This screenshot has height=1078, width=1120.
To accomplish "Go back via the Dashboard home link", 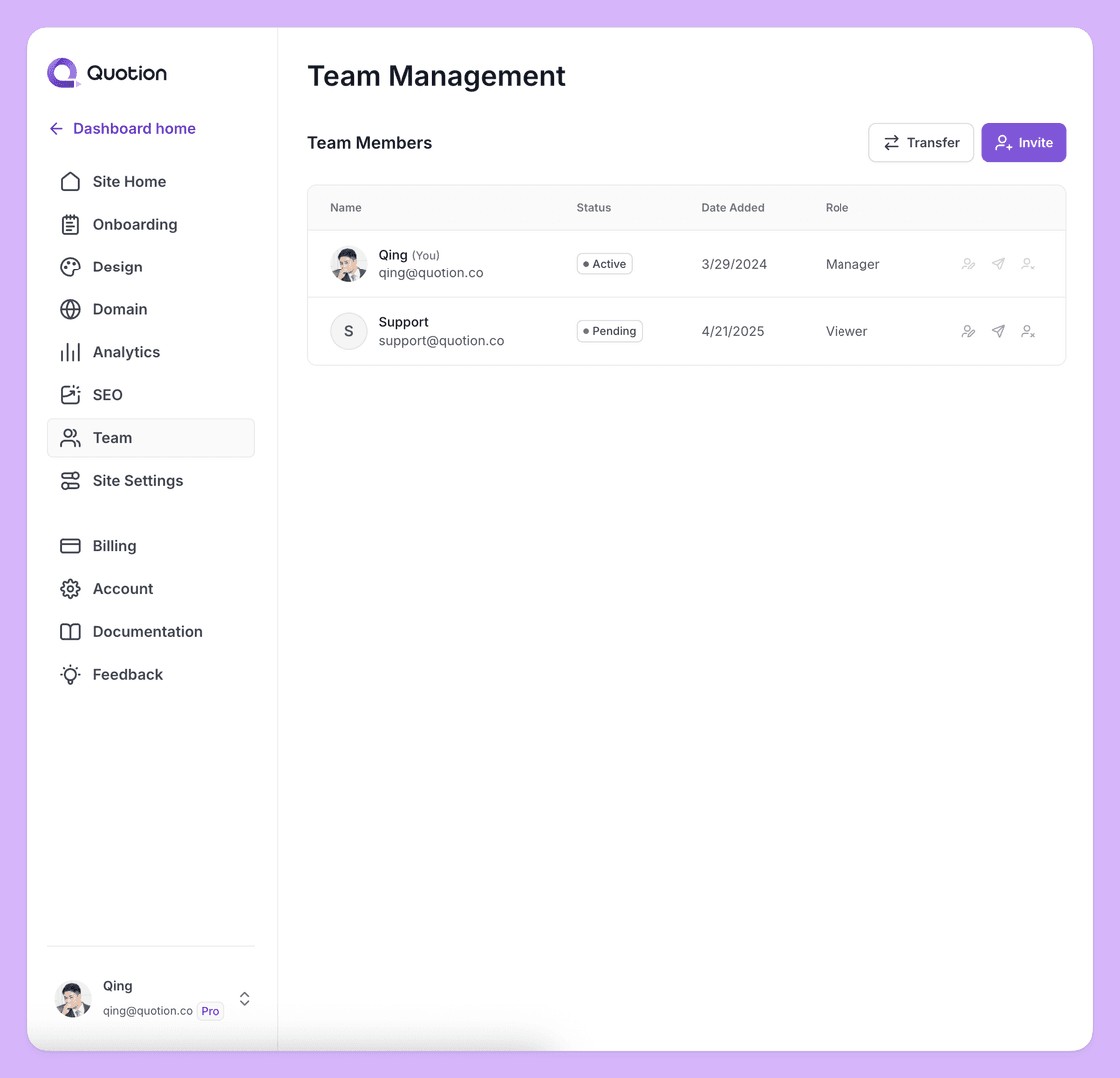I will (x=121, y=128).
